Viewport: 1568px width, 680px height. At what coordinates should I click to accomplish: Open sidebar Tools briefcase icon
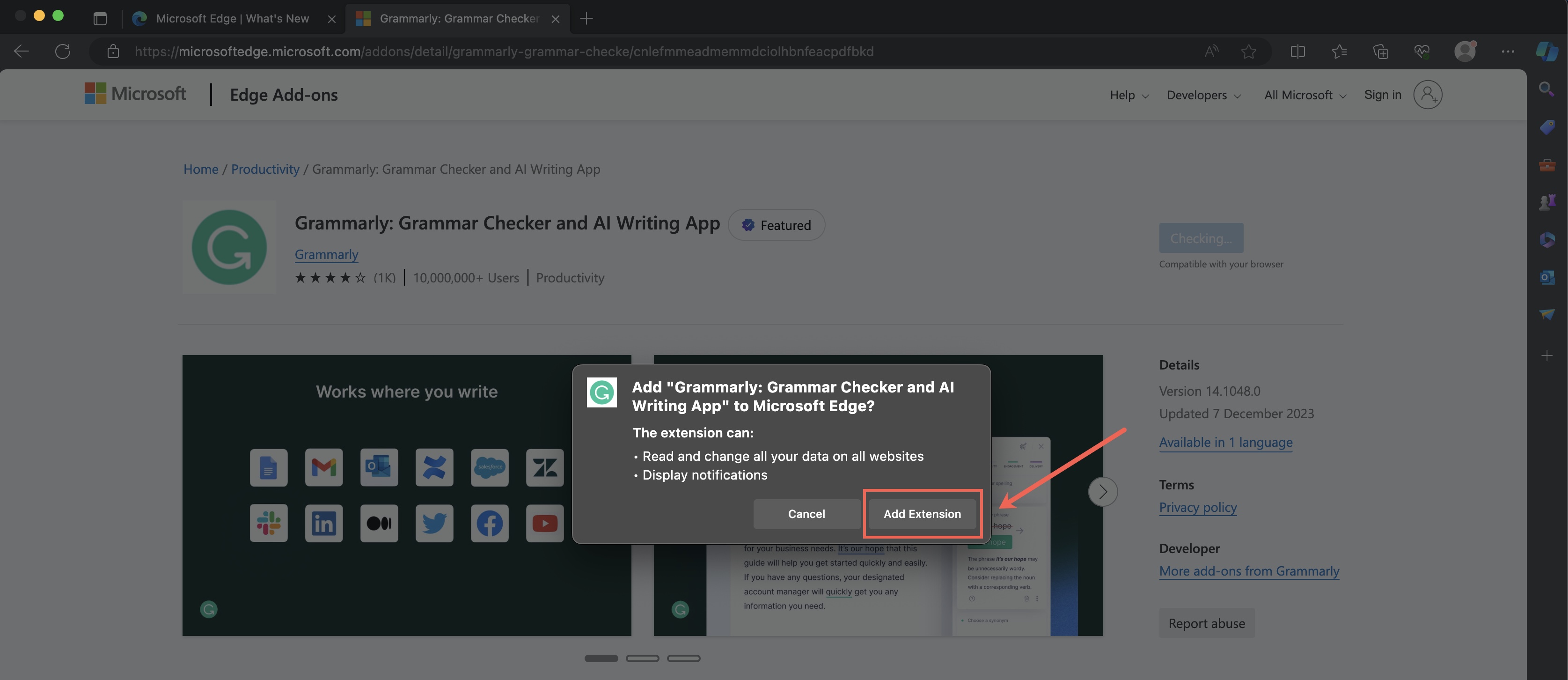click(1546, 164)
